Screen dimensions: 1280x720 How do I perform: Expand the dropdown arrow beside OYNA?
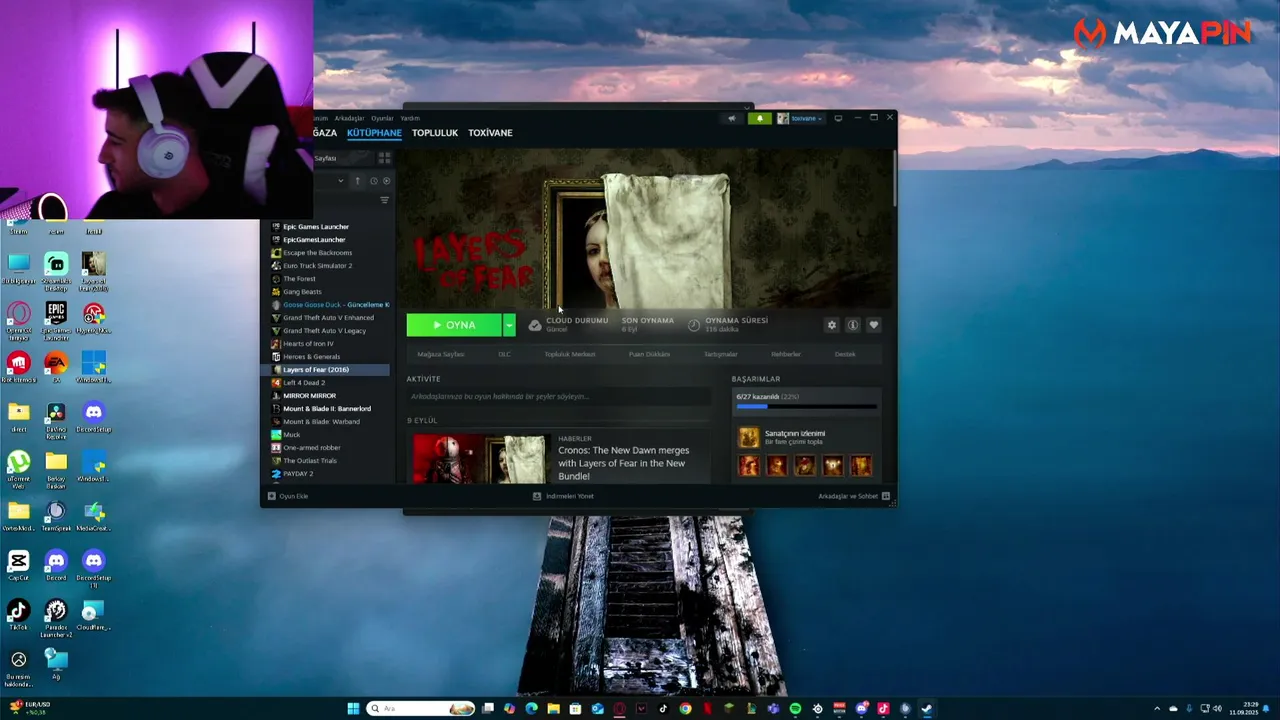tap(509, 325)
